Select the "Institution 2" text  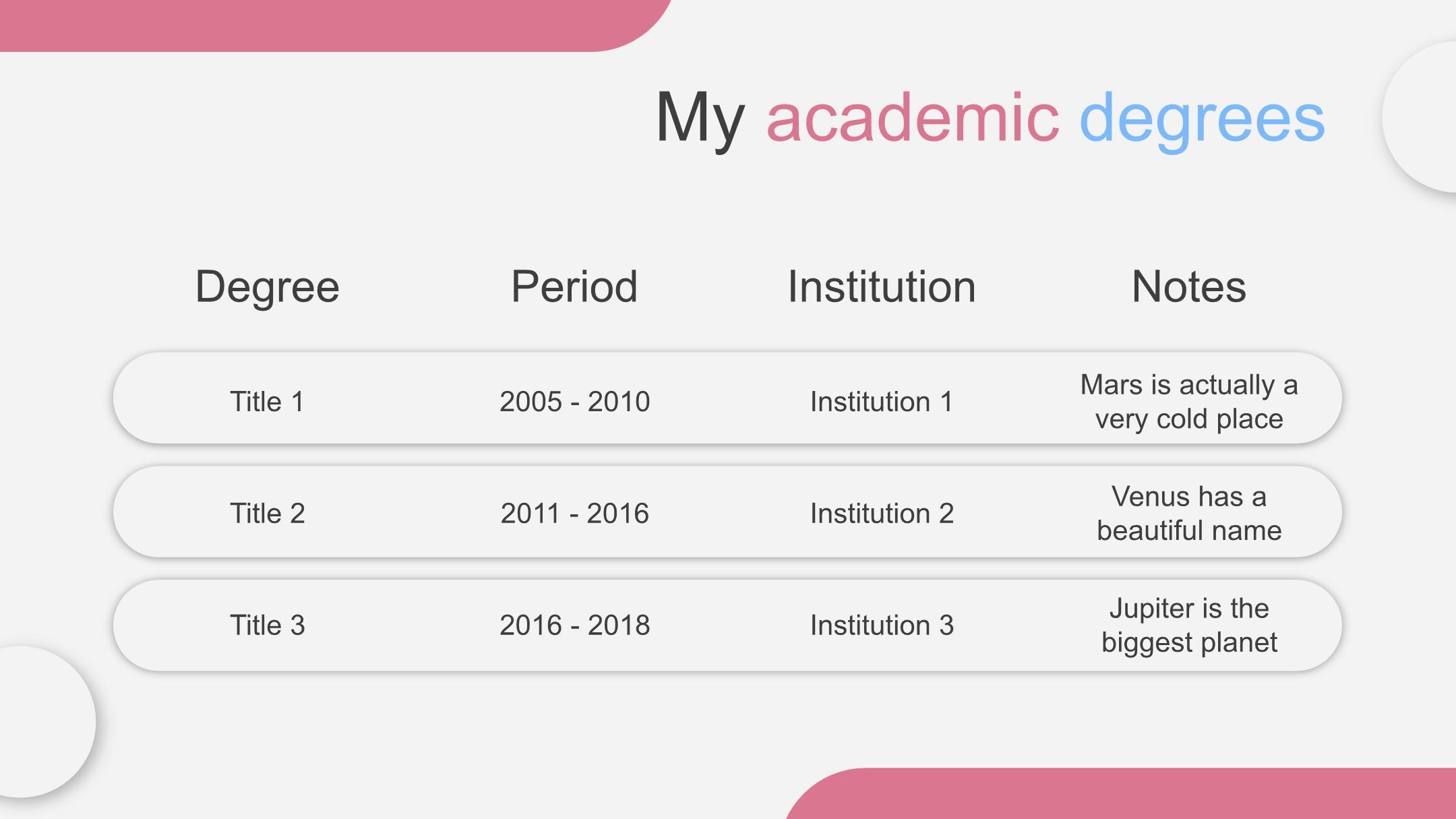[882, 514]
